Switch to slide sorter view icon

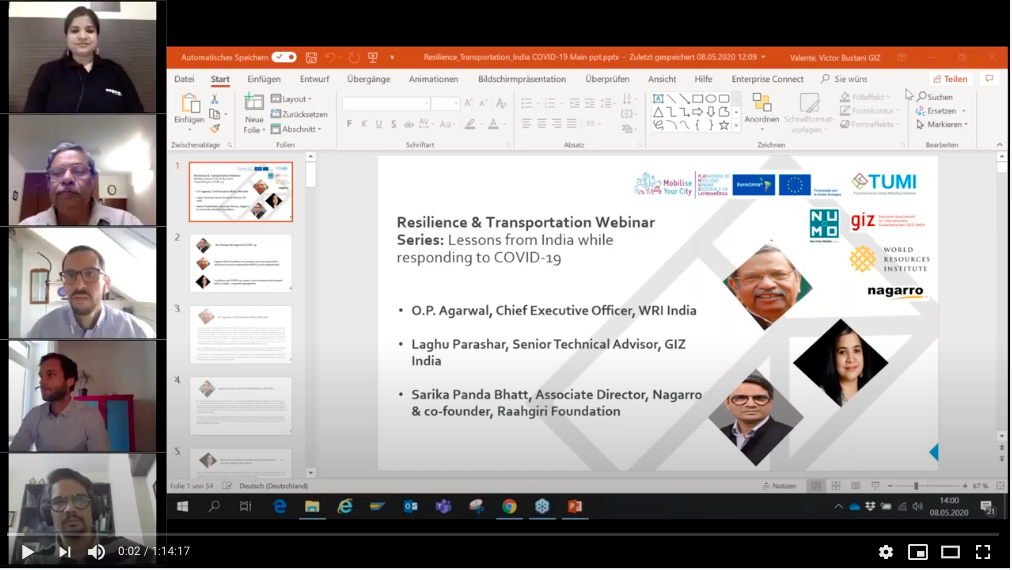coord(836,485)
